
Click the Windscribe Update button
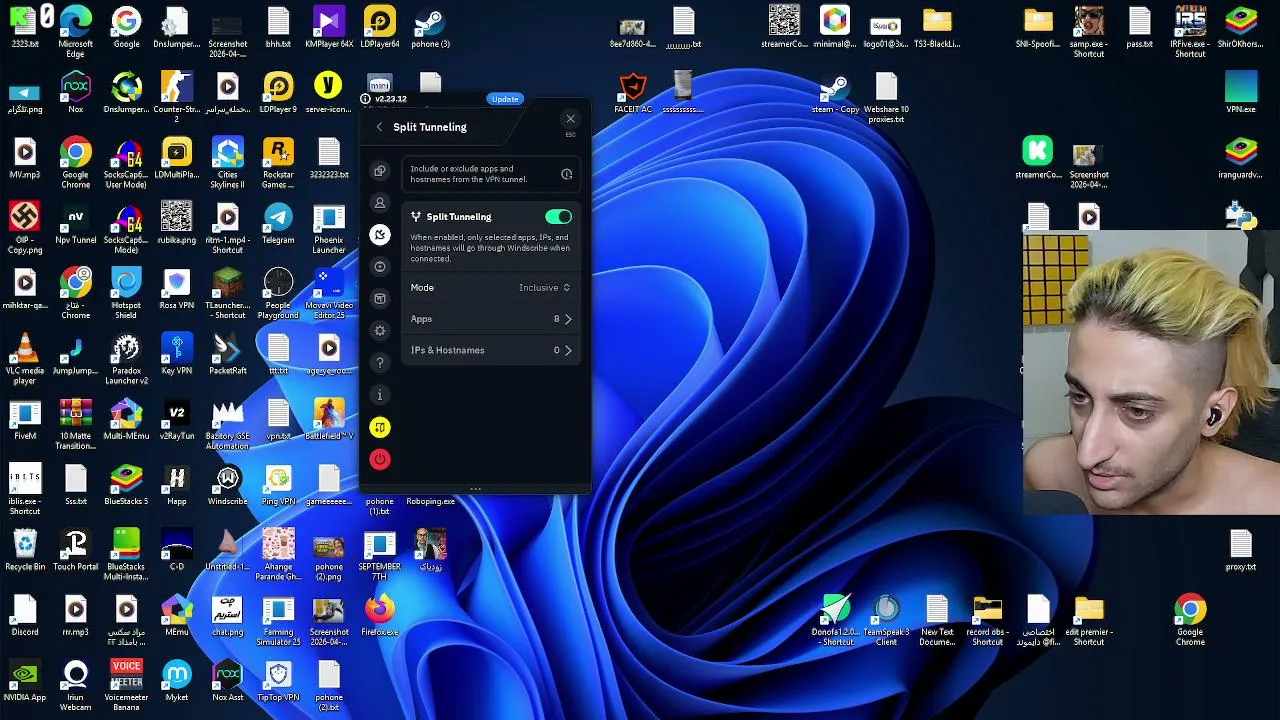[505, 99]
